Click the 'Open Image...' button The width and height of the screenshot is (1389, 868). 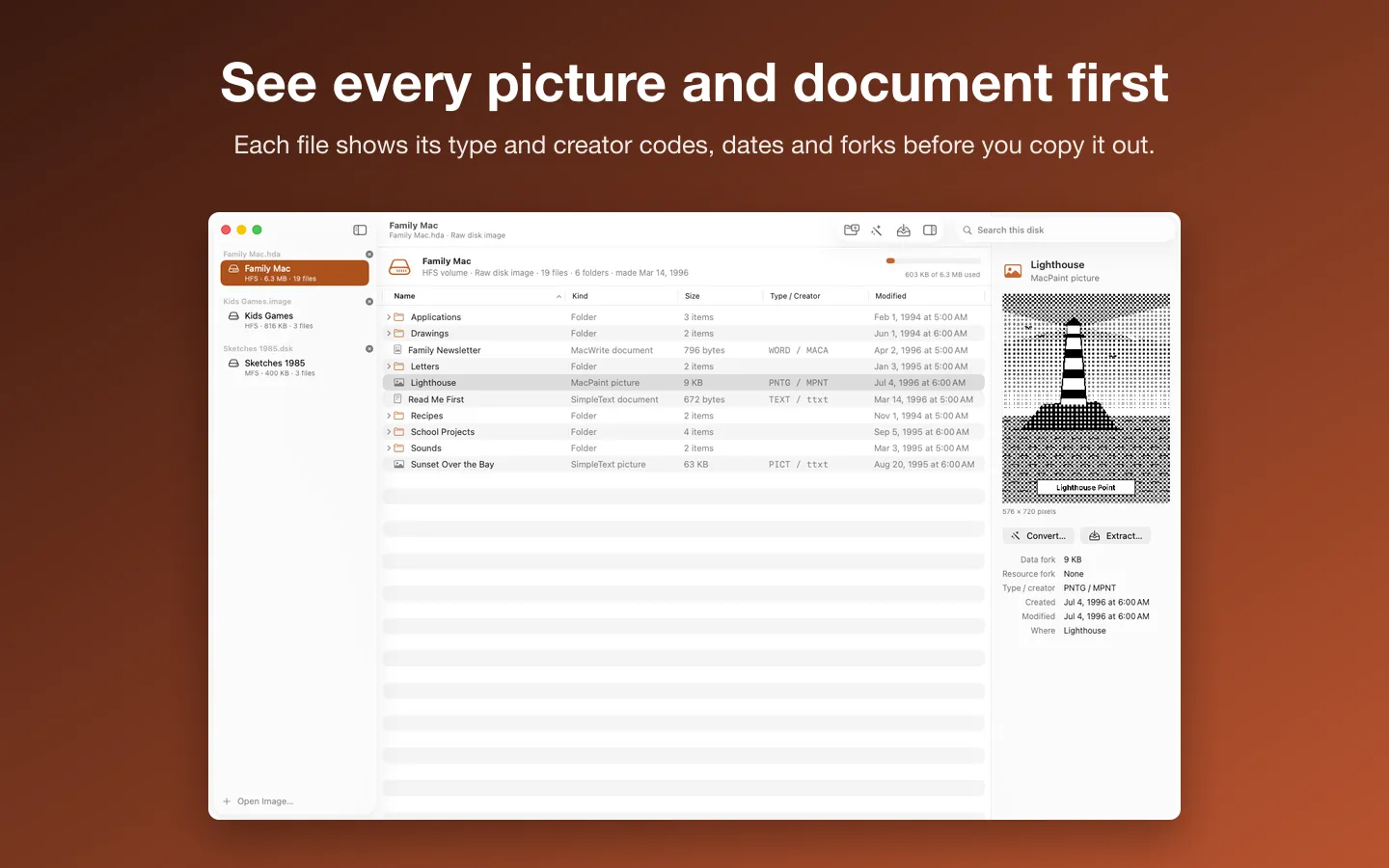click(x=259, y=801)
